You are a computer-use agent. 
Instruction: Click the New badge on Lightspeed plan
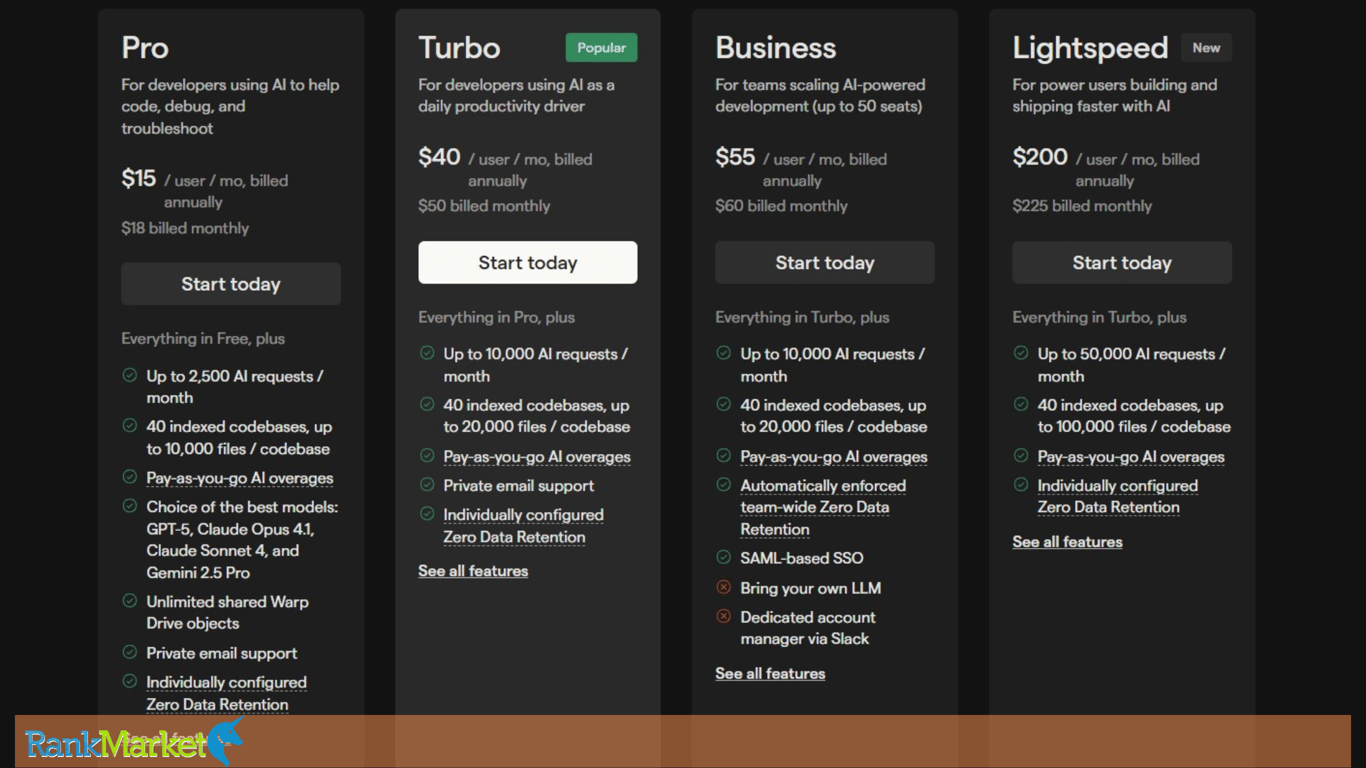[1206, 47]
